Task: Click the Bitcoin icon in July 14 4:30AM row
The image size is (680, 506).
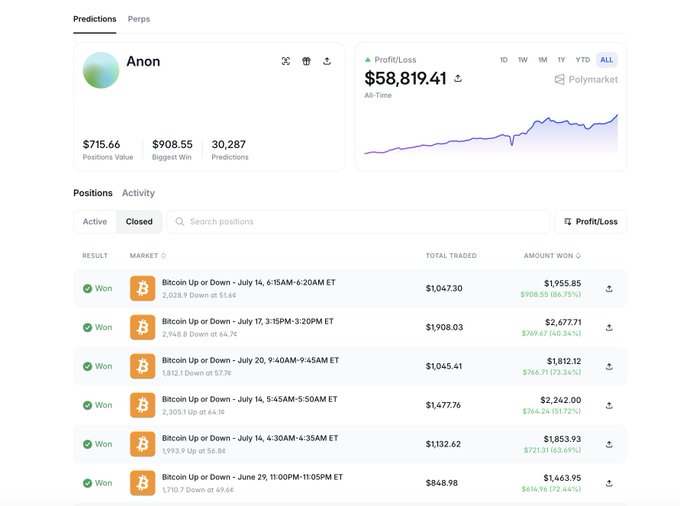Action: [143, 444]
